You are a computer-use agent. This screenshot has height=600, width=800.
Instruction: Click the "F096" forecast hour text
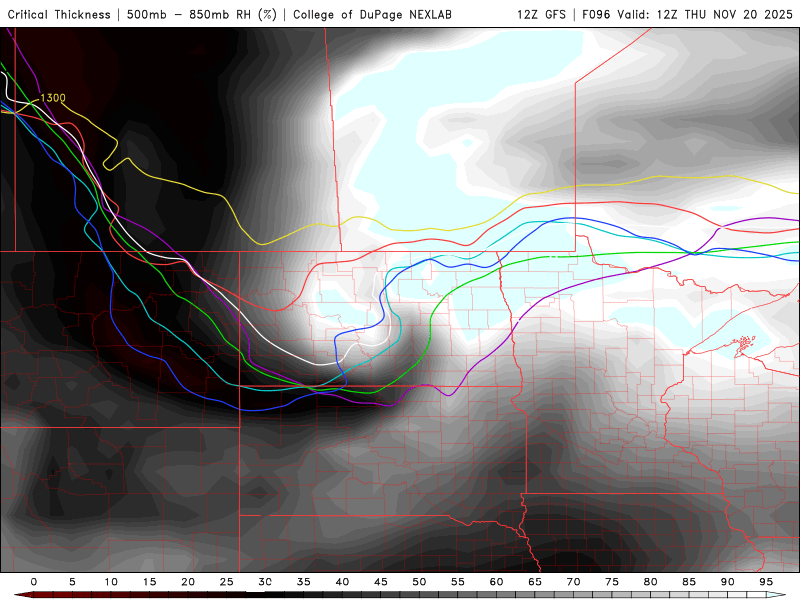coord(596,15)
